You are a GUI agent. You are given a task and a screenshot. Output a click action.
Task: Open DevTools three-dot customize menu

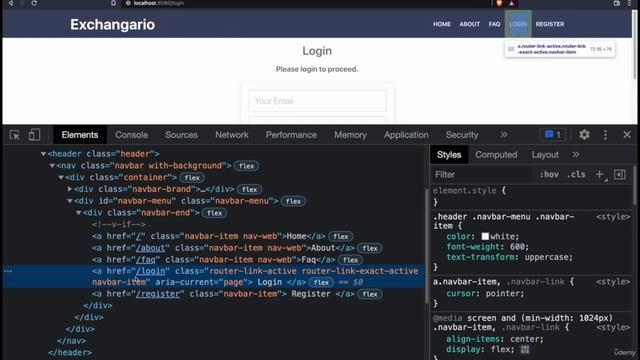[x=605, y=135]
